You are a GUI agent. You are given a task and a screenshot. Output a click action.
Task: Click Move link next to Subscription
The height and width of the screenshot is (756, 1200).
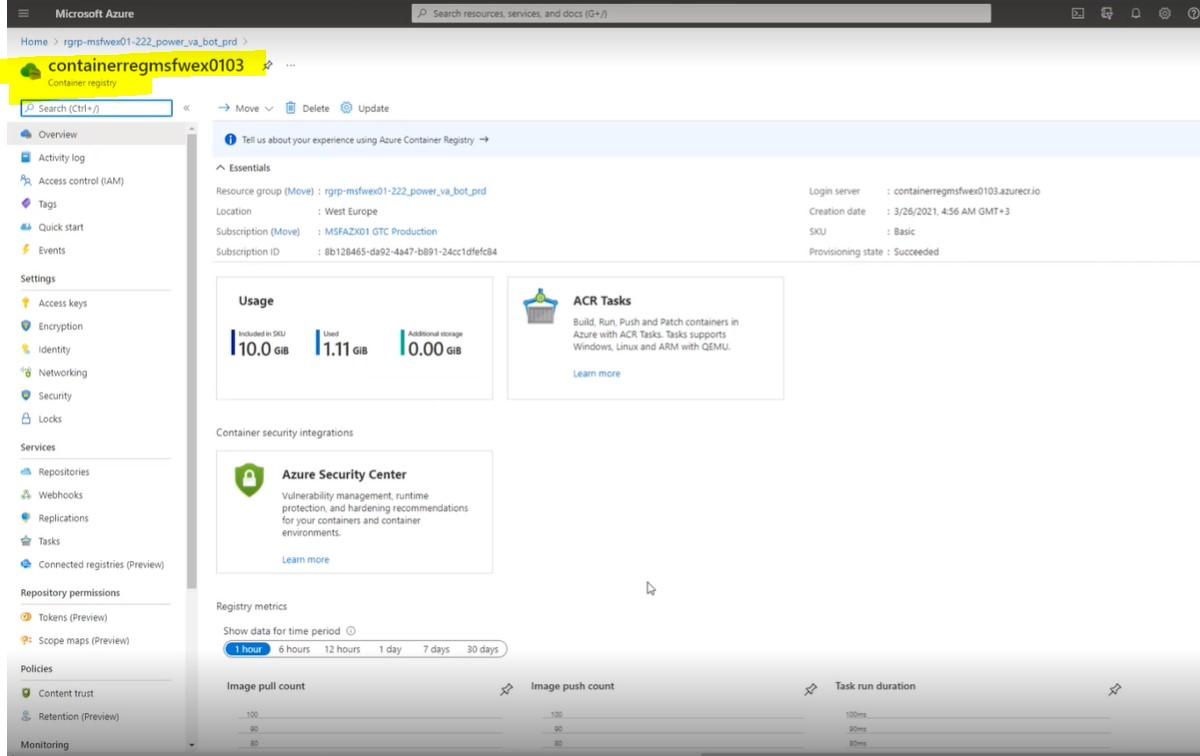[x=286, y=231]
